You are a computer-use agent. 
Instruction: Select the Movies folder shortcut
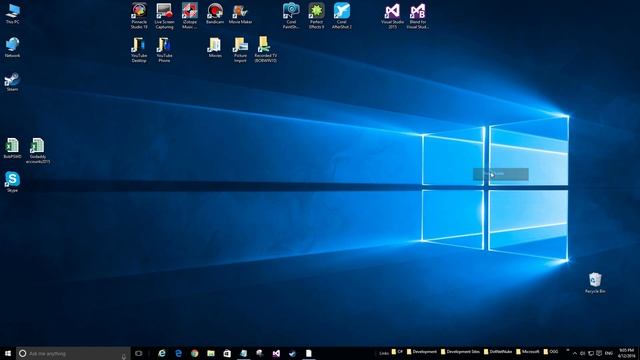(215, 47)
